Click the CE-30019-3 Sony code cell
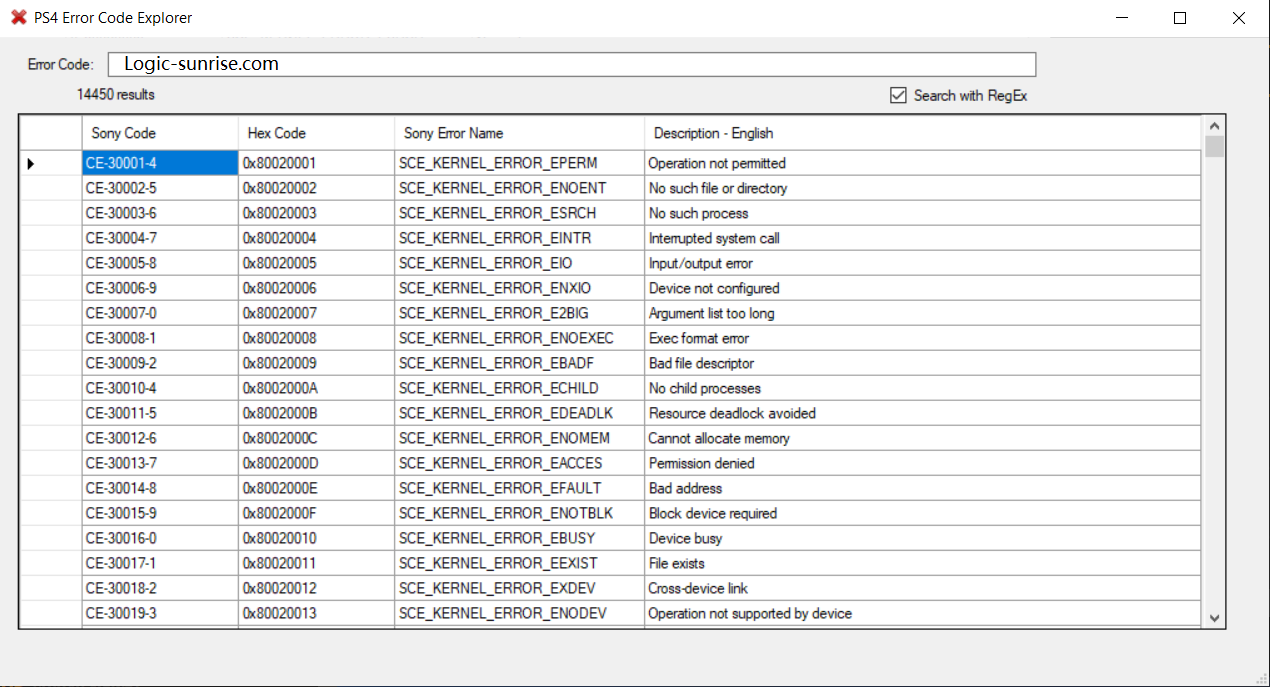This screenshot has height=687, width=1270. 159,613
